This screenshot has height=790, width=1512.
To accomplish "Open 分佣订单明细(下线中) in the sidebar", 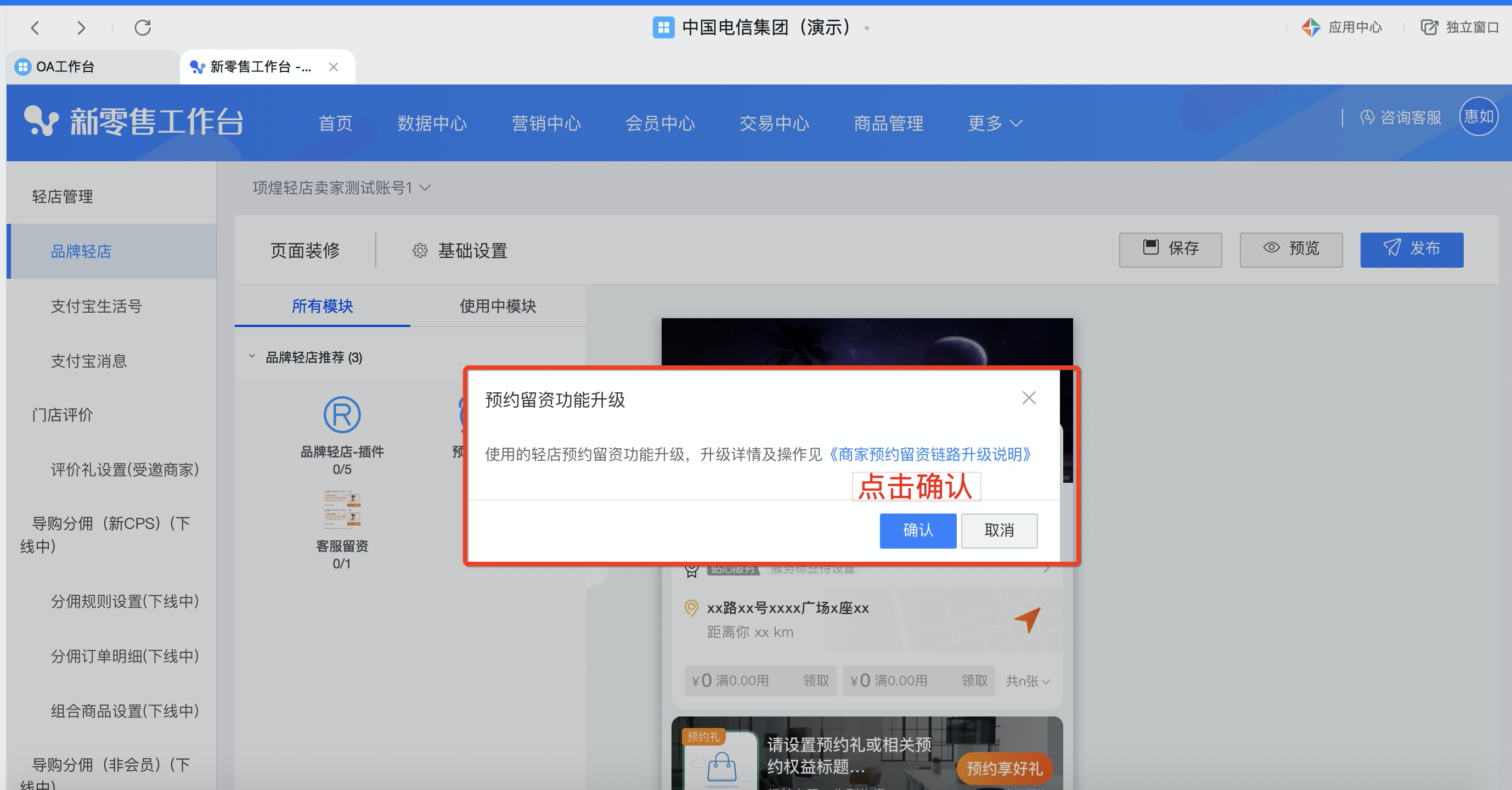I will [125, 656].
